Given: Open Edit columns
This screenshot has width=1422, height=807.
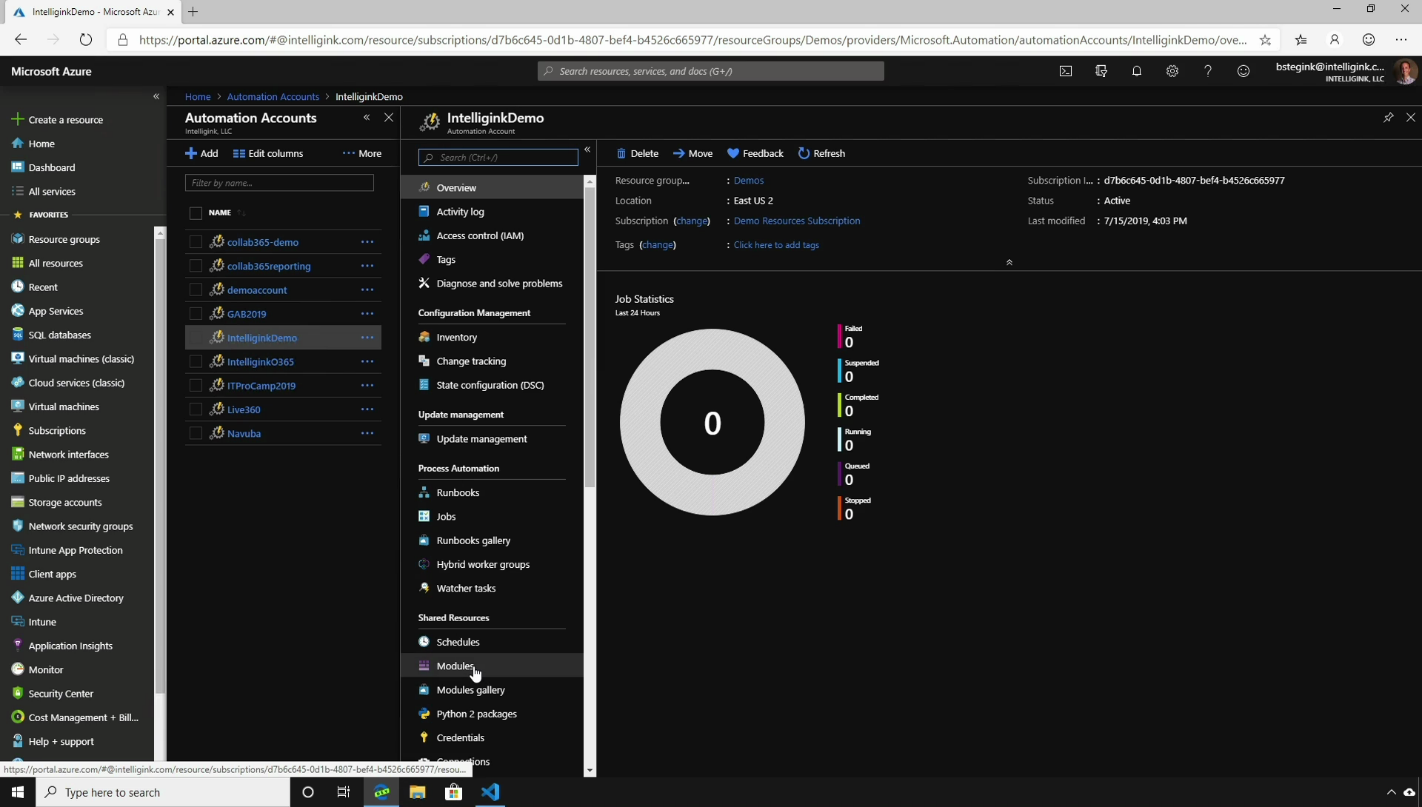Looking at the screenshot, I should (268, 154).
